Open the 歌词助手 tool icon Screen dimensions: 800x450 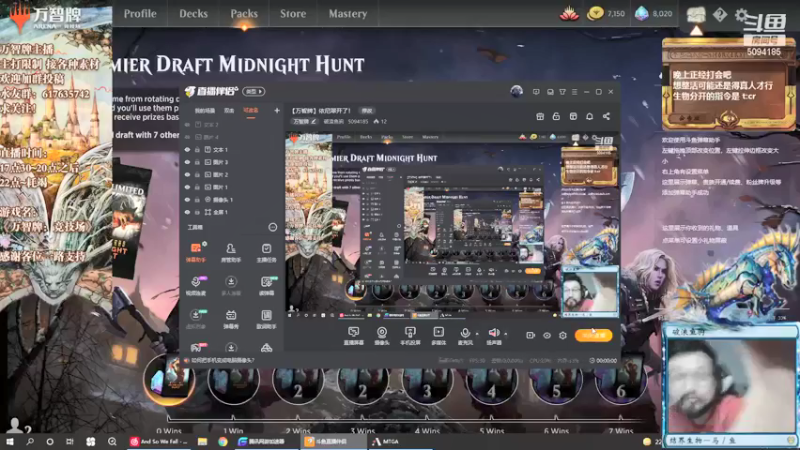tap(266, 319)
